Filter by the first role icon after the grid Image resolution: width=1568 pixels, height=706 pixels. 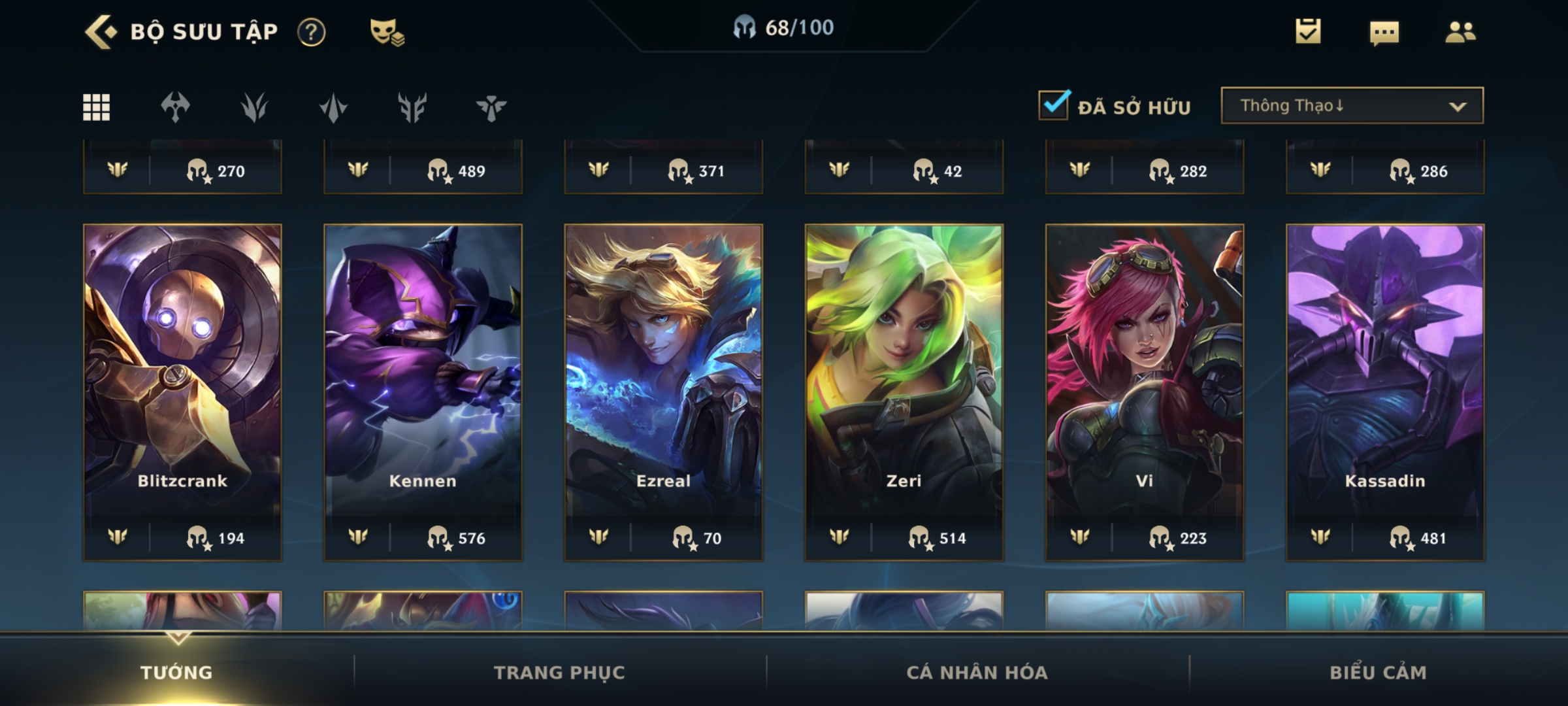pyautogui.click(x=175, y=107)
